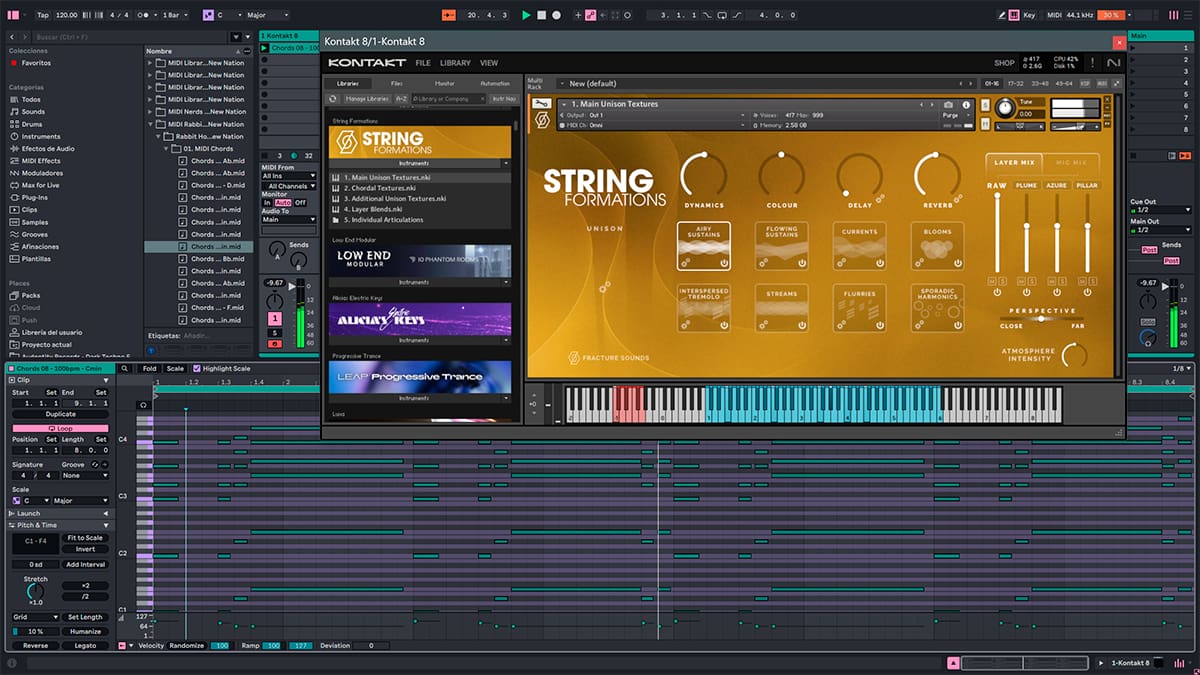1200x675 pixels.
Task: Click the Atmosphere Intensity knob
Action: tap(1075, 354)
